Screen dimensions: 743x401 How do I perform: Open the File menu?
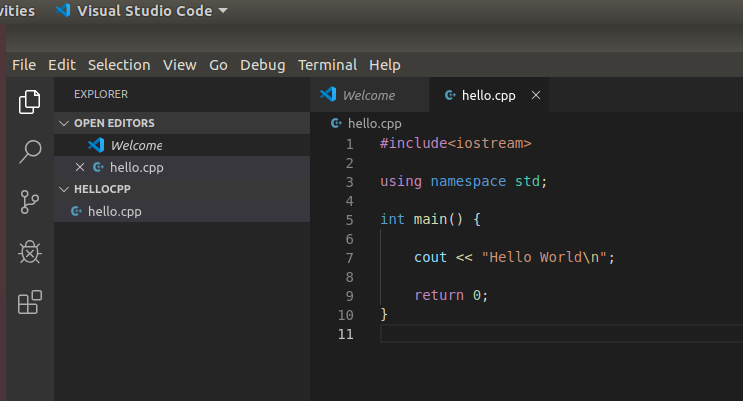click(x=24, y=65)
